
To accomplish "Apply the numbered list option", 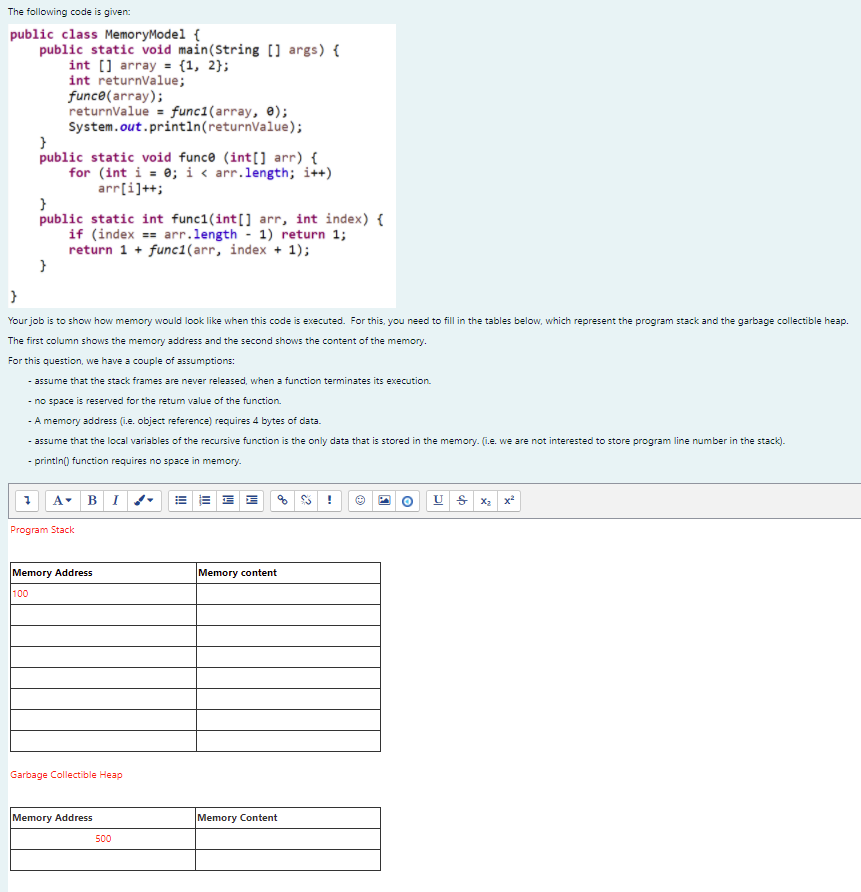I will pyautogui.click(x=204, y=500).
